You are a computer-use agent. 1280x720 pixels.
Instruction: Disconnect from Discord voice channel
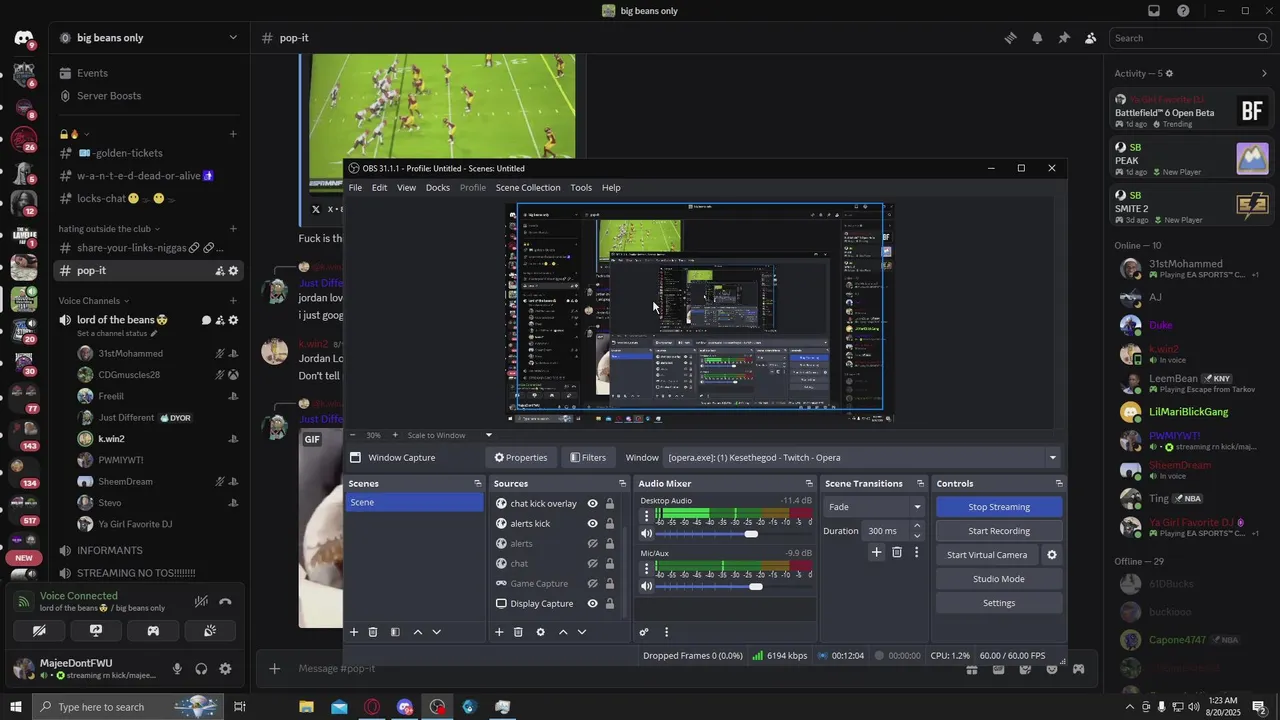point(225,601)
